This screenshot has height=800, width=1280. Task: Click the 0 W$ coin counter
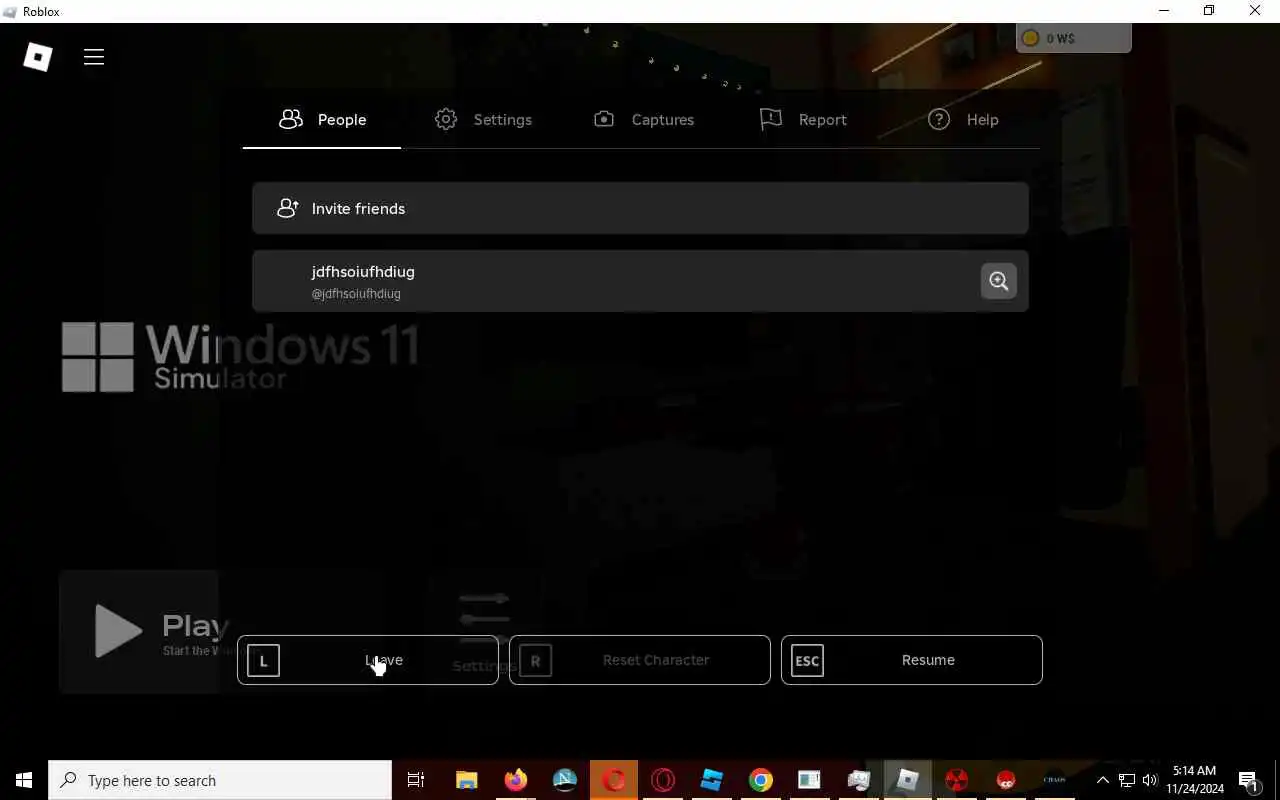coord(1074,38)
